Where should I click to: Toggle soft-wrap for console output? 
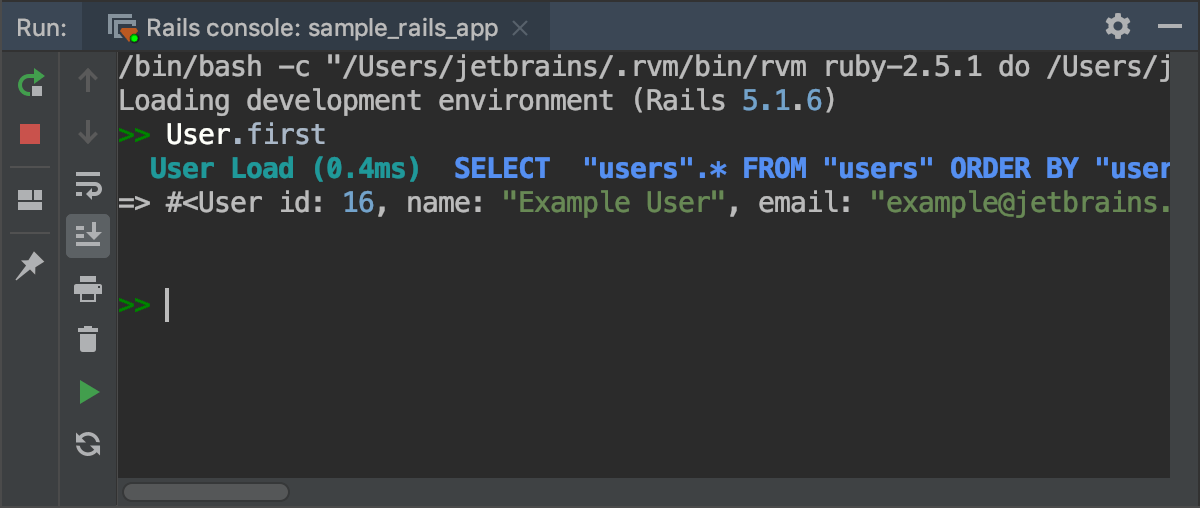tap(88, 185)
